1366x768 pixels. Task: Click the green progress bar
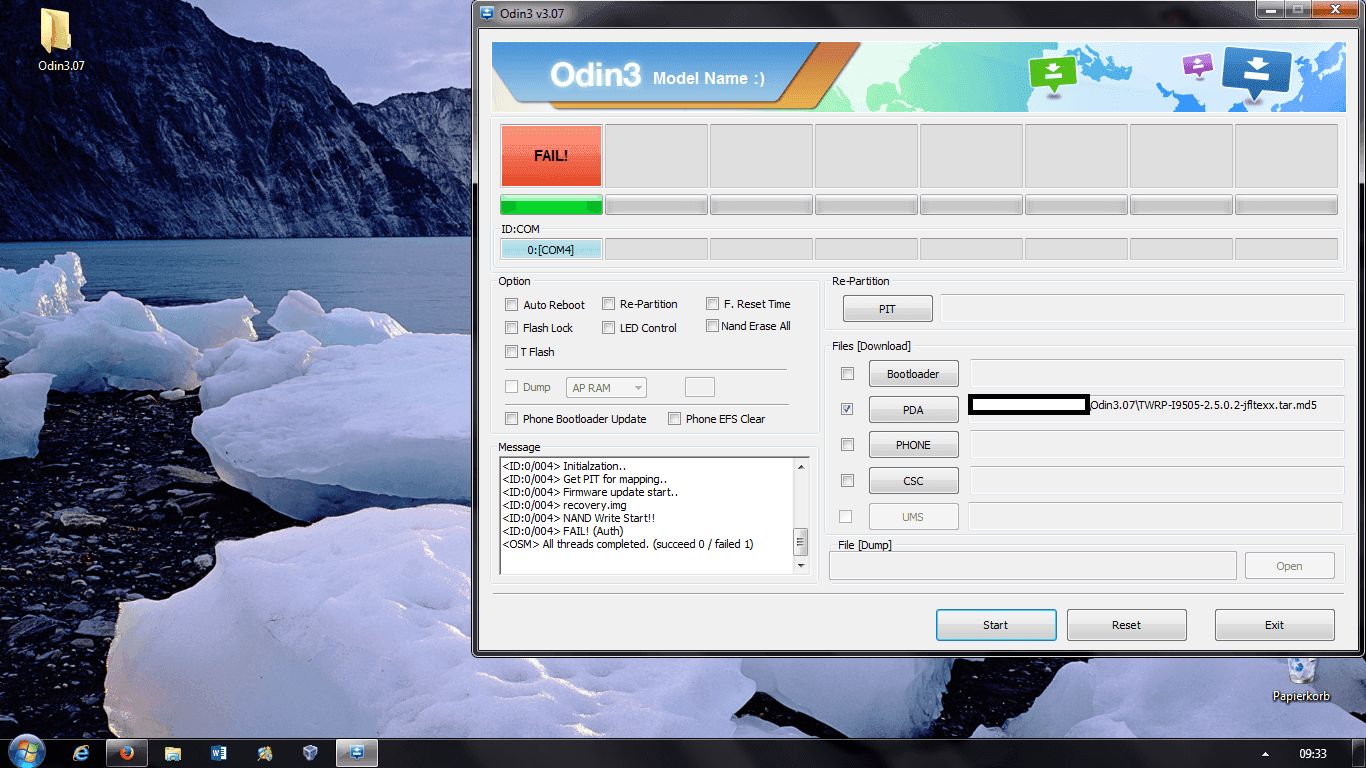click(551, 205)
